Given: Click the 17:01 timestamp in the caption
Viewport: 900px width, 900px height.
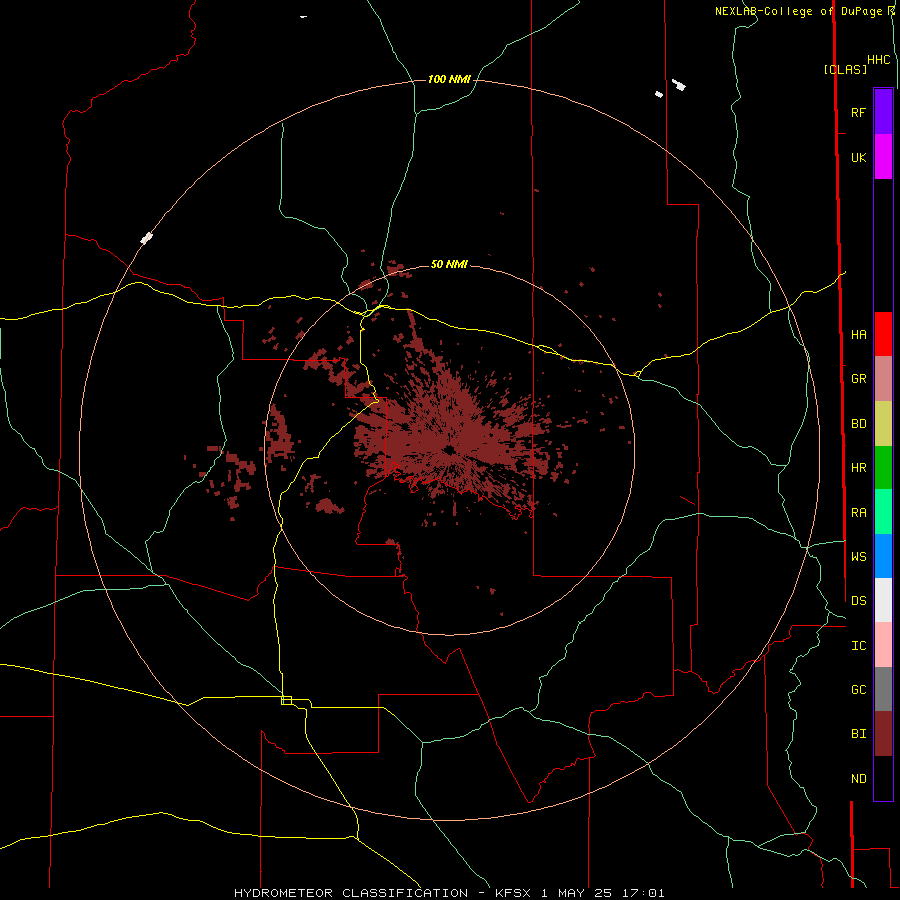Looking at the screenshot, I should pos(643,893).
